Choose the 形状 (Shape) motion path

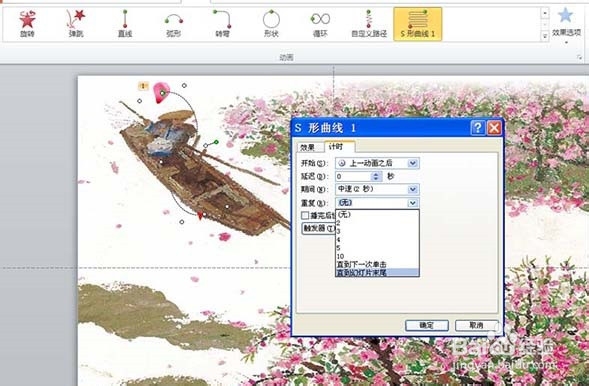click(x=271, y=23)
